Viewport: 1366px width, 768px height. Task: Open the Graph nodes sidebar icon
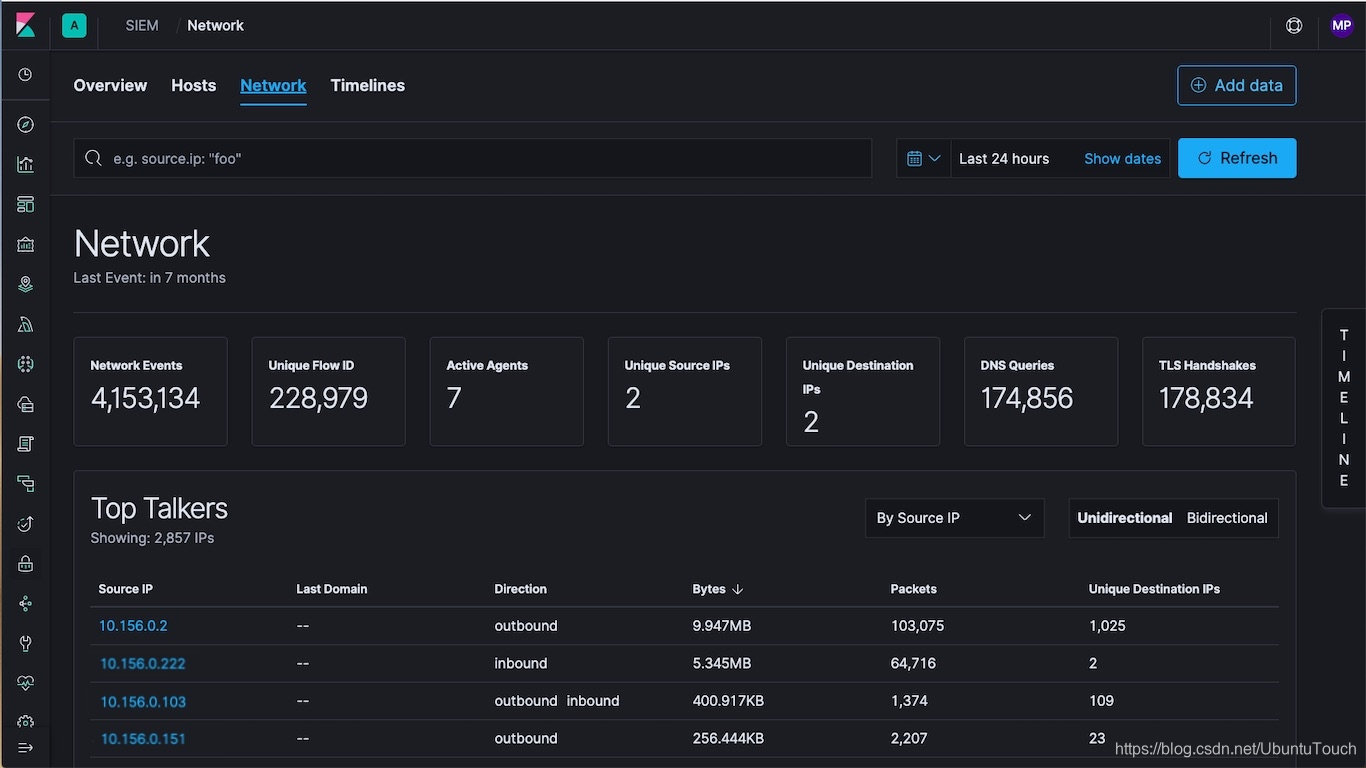25,604
